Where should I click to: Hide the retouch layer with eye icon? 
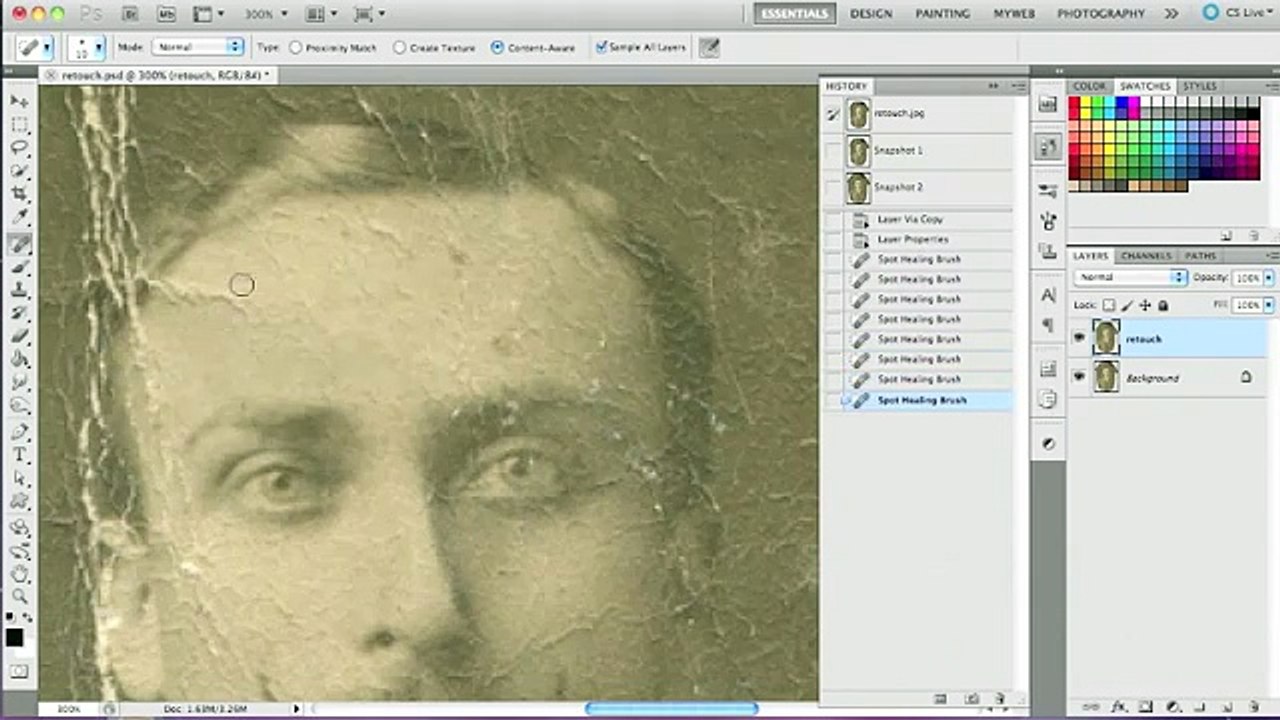pyautogui.click(x=1079, y=338)
